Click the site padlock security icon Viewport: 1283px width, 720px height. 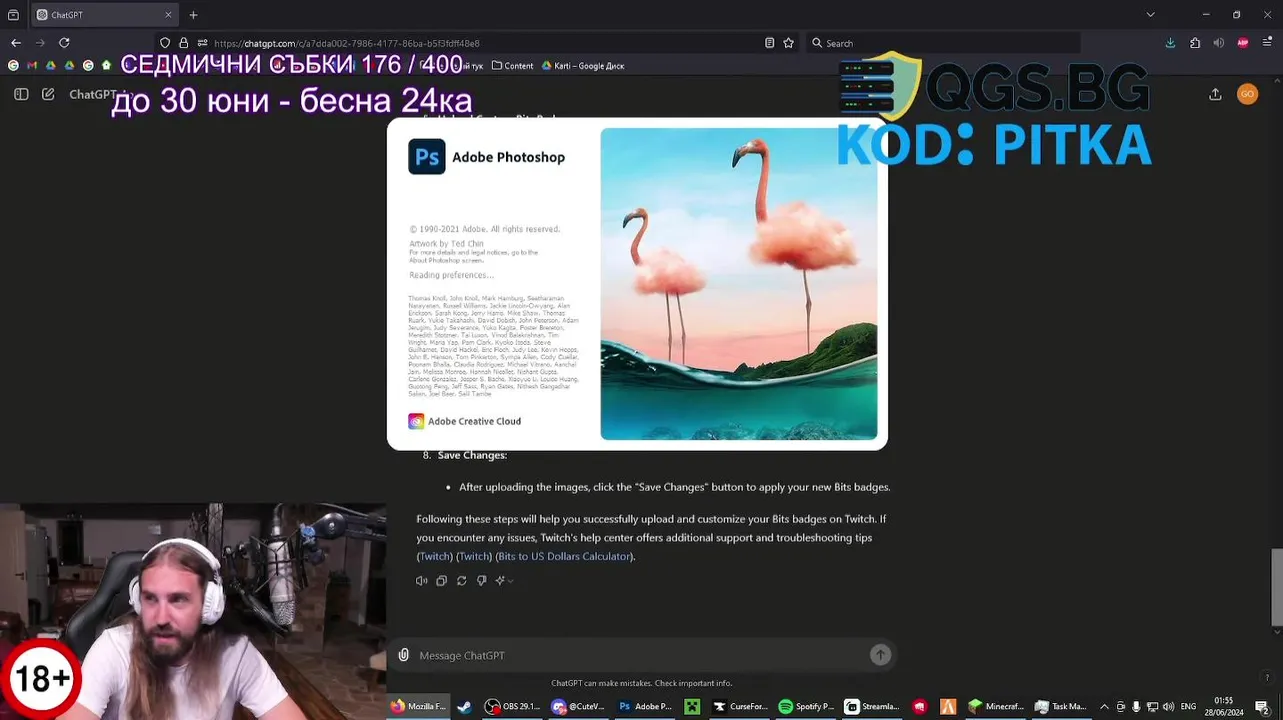click(183, 43)
